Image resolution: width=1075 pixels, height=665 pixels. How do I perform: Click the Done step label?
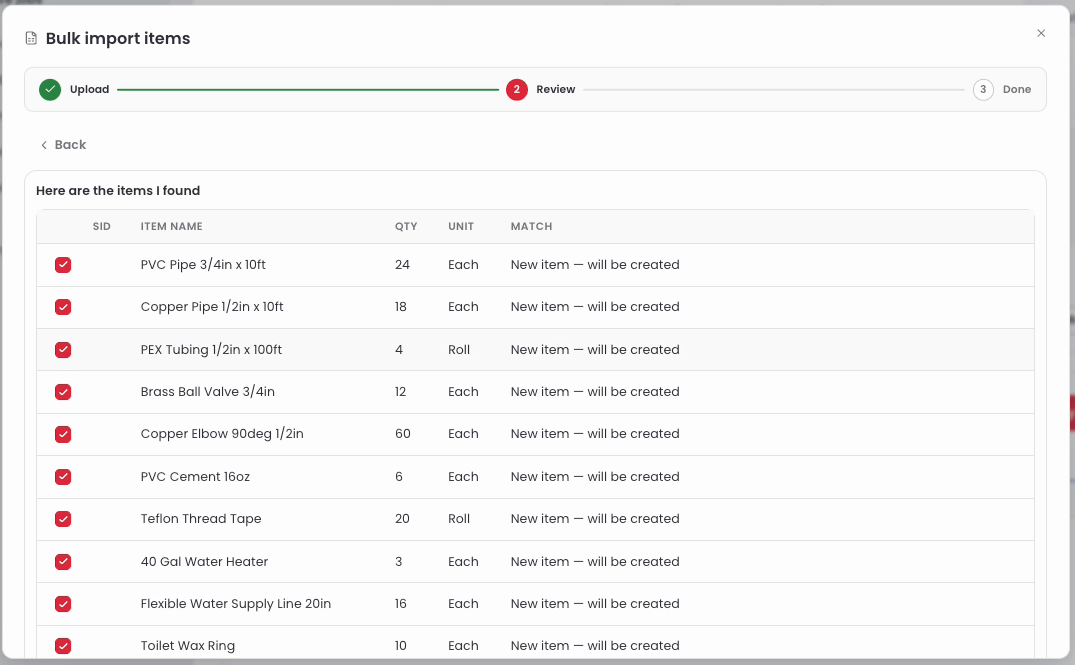tap(1017, 90)
